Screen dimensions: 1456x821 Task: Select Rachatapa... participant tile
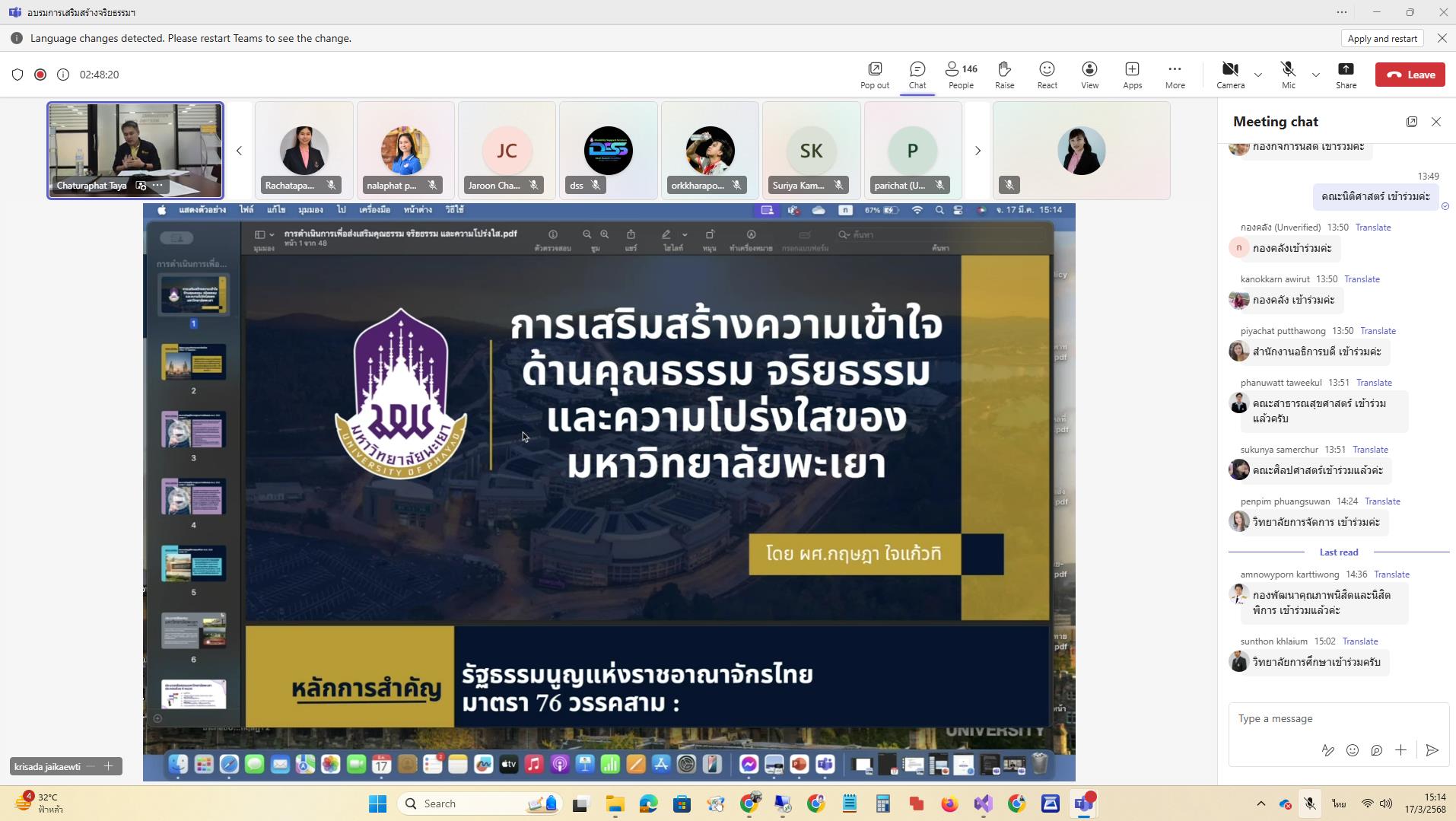[304, 151]
